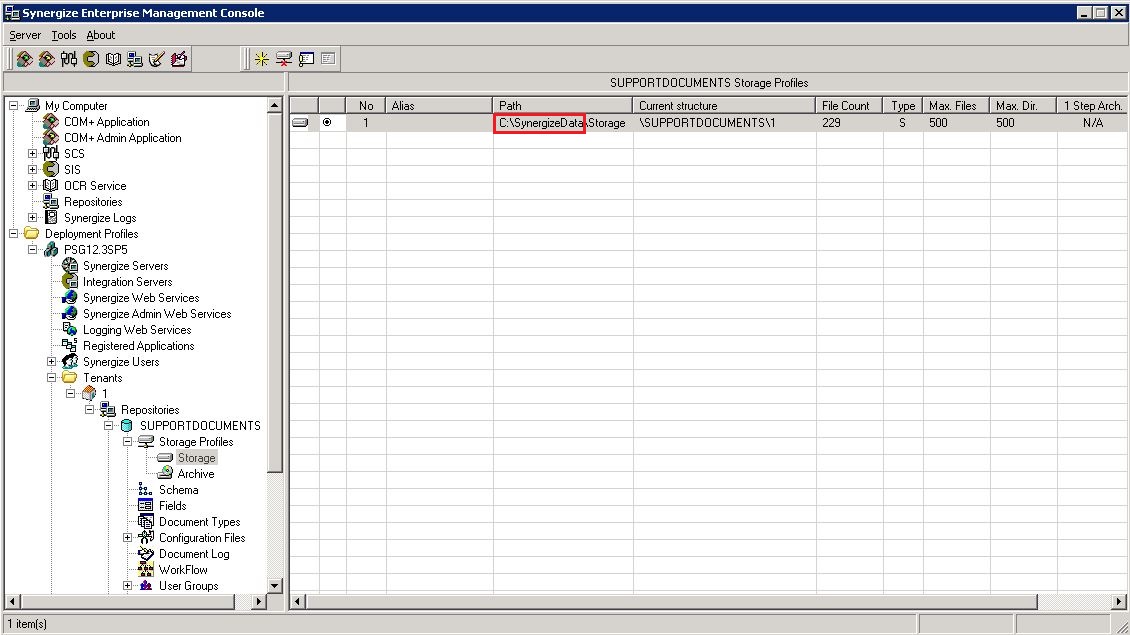Click the COM+ Admin Application toolbar icon
Image resolution: width=1130 pixels, height=635 pixels.
point(47,59)
